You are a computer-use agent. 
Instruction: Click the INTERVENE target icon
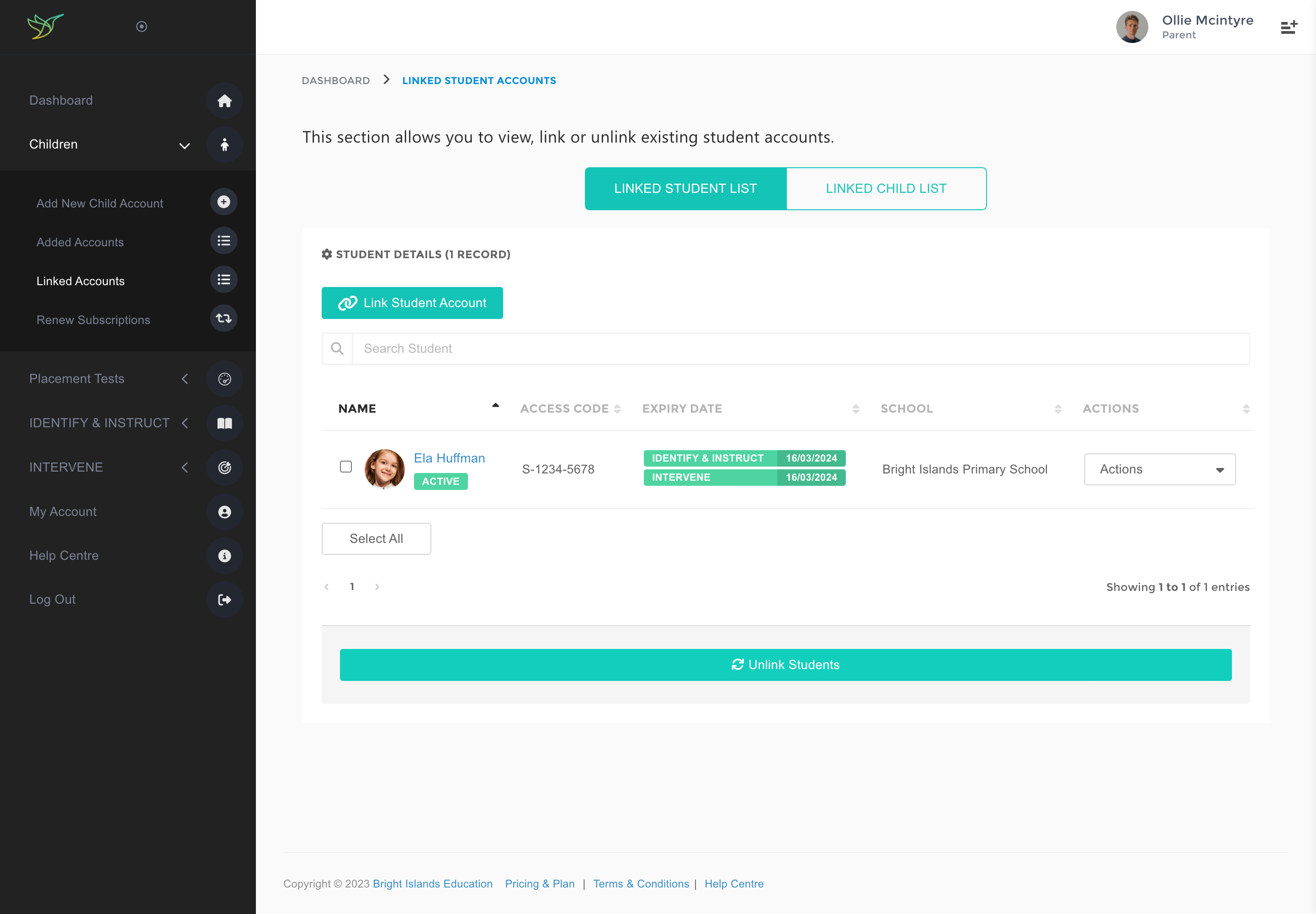point(224,468)
